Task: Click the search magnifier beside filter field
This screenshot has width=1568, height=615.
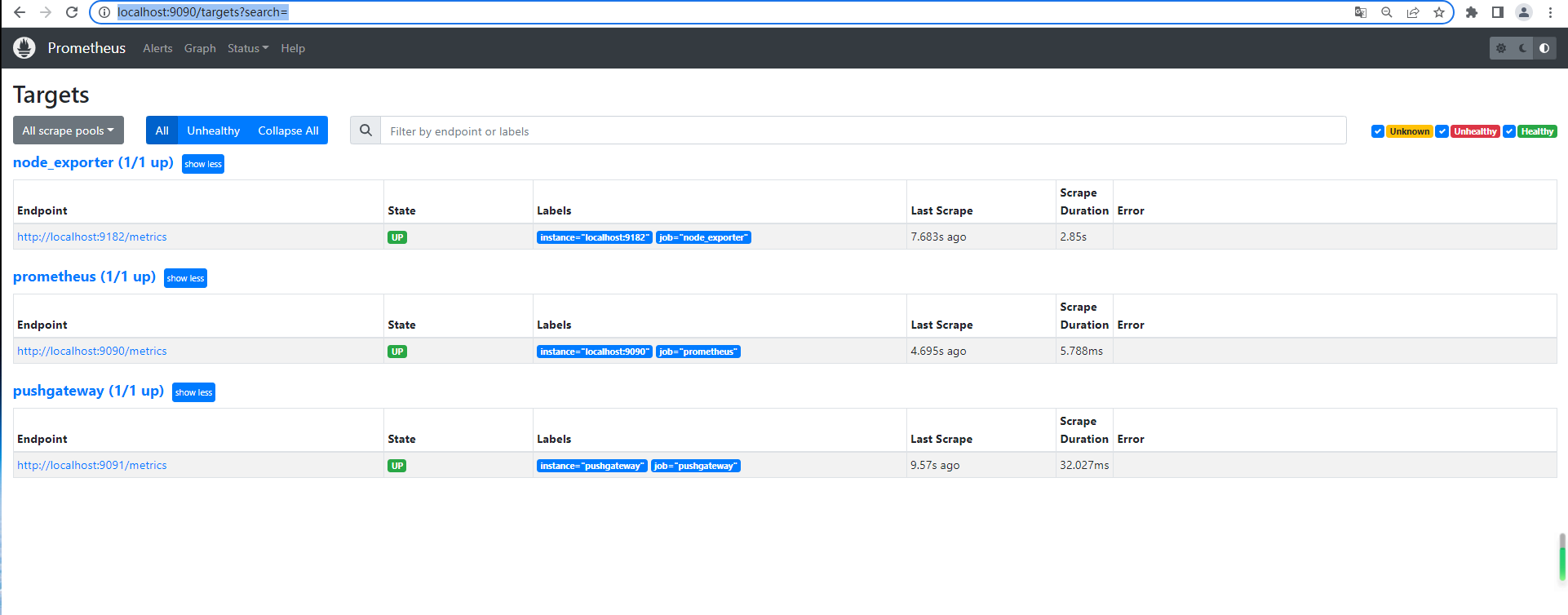Action: 365,131
